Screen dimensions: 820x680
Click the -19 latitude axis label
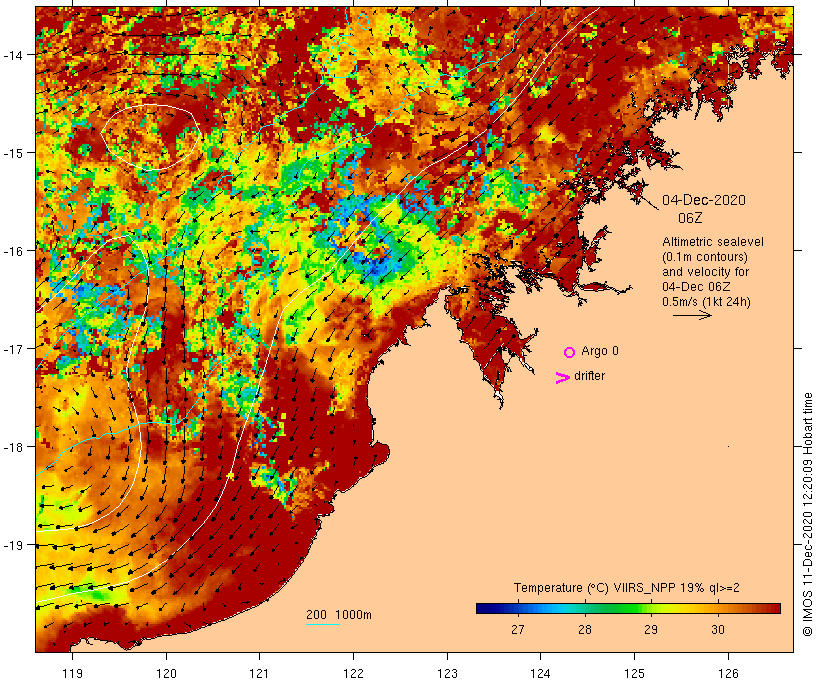[x=12, y=545]
